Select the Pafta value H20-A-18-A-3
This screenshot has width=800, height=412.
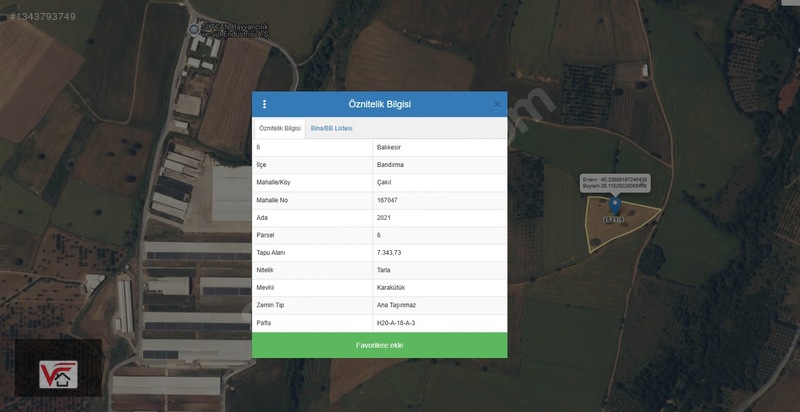click(396, 323)
